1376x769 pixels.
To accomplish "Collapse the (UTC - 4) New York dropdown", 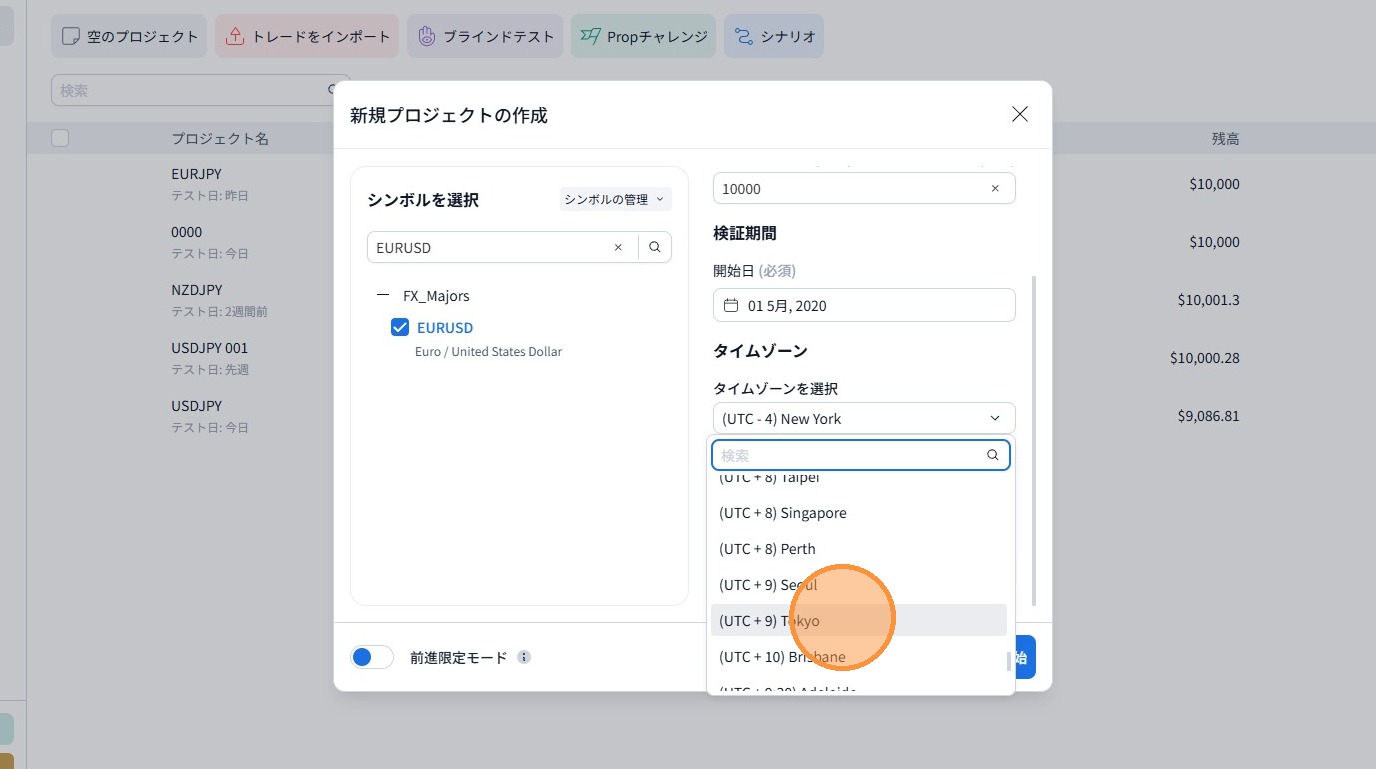I will (864, 418).
